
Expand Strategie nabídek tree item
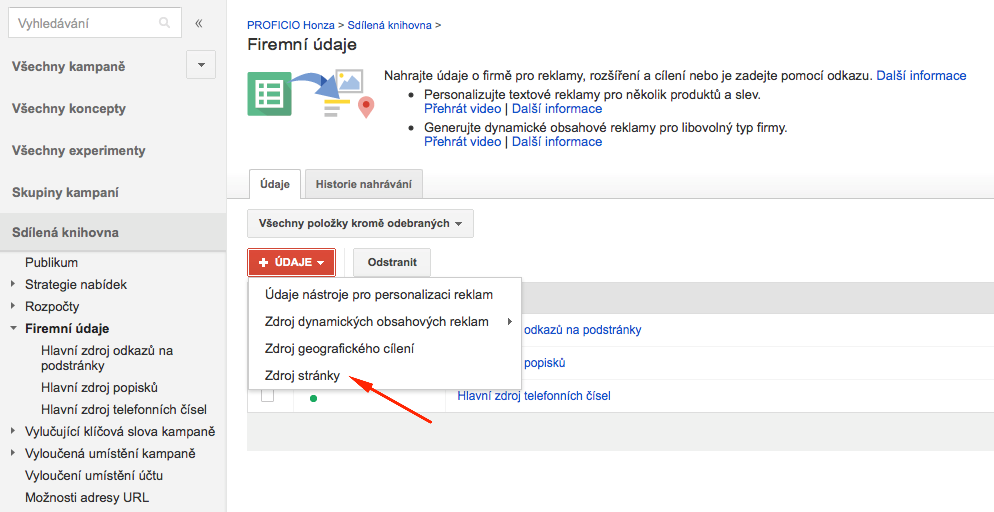[13, 285]
